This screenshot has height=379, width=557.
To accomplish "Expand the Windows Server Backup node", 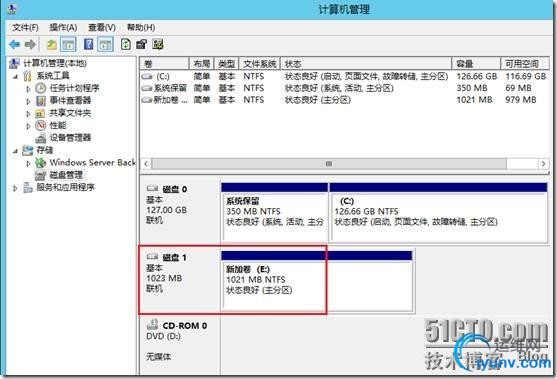I will click(x=28, y=163).
